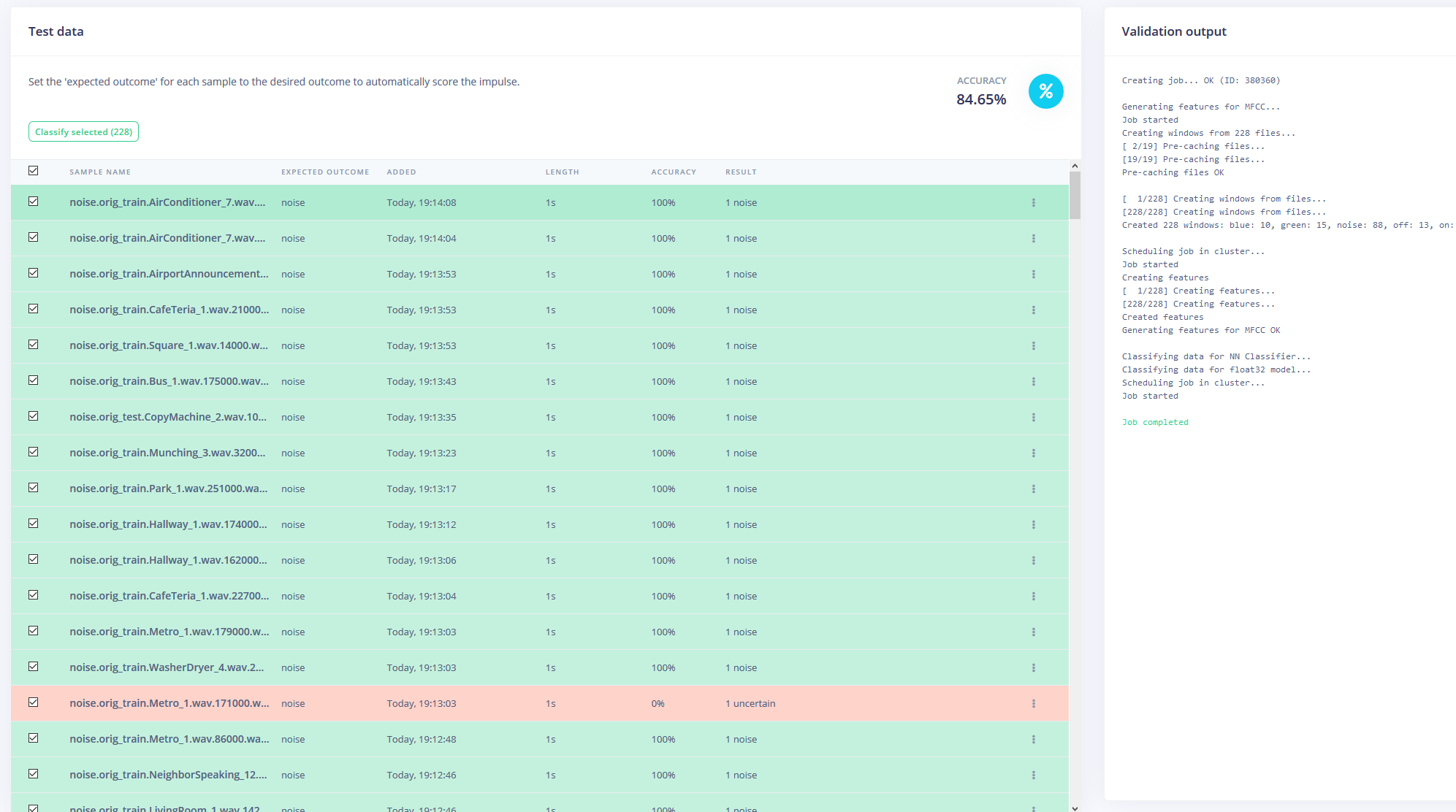The height and width of the screenshot is (812, 1456).
Task: Toggle the select-all checkbox in table header
Action: [x=34, y=171]
